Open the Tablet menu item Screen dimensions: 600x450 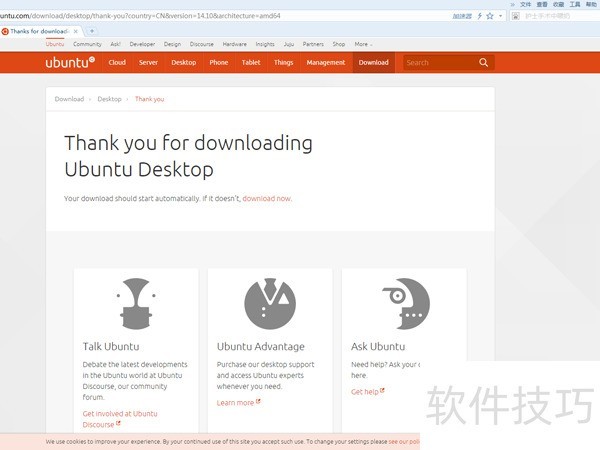pyautogui.click(x=251, y=62)
